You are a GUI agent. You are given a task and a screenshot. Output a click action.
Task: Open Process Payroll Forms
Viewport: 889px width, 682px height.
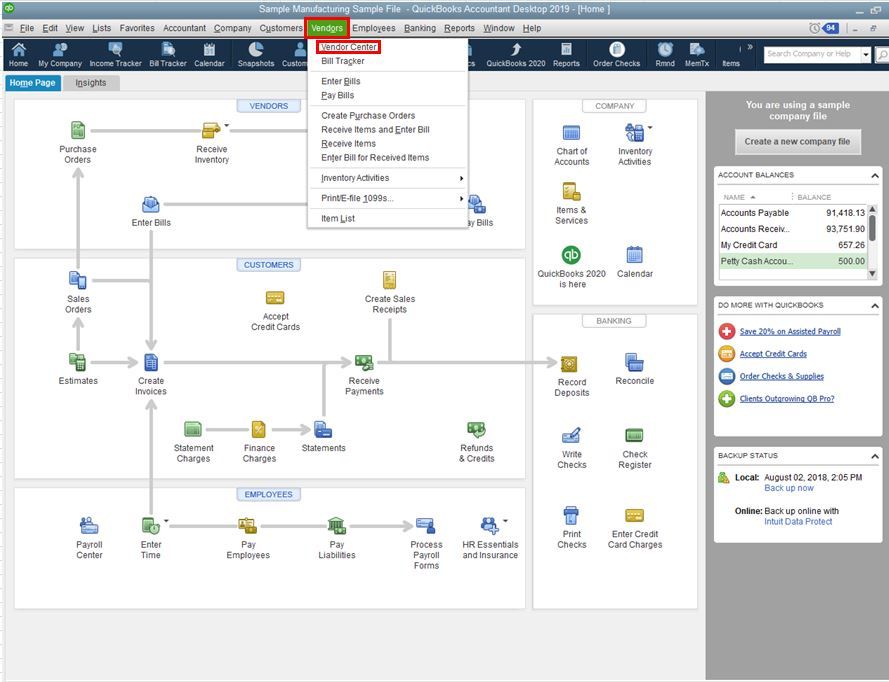click(426, 526)
